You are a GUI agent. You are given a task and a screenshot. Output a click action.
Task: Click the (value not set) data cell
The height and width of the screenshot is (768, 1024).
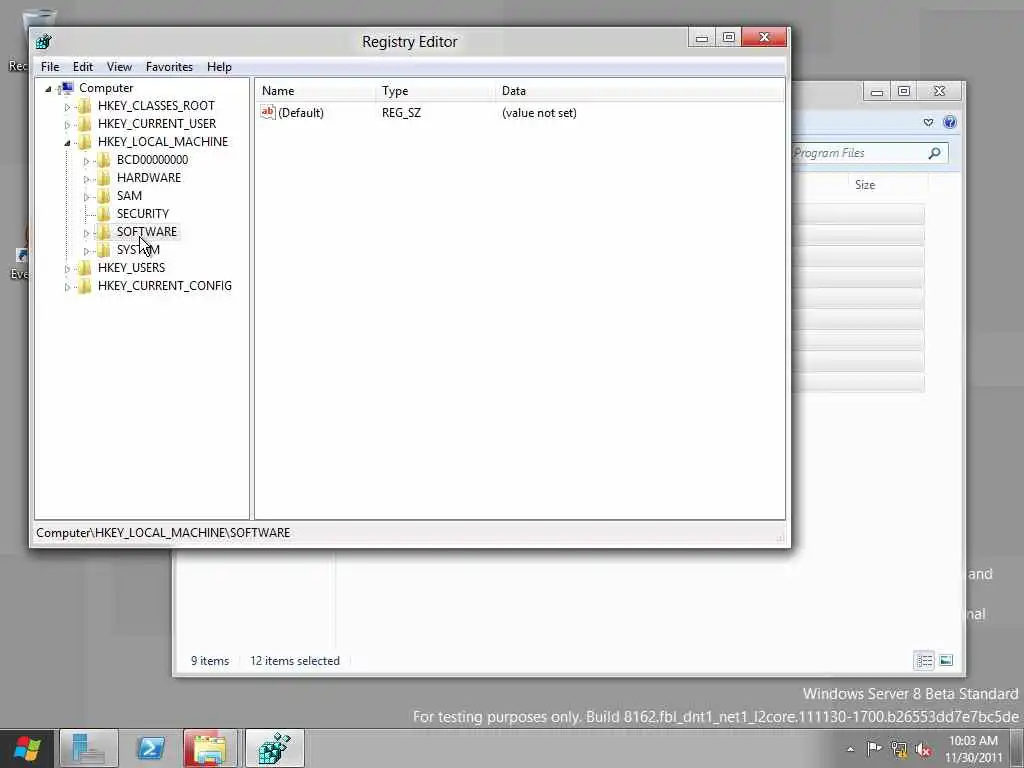pos(539,113)
